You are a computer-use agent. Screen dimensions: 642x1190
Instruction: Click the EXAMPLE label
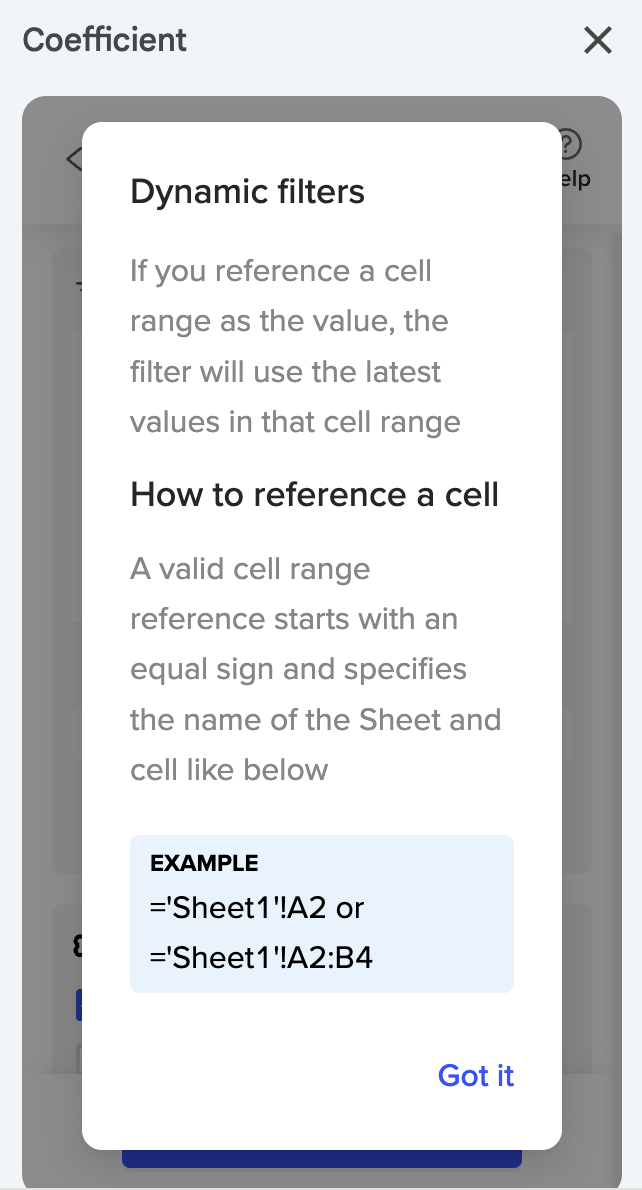(204, 863)
